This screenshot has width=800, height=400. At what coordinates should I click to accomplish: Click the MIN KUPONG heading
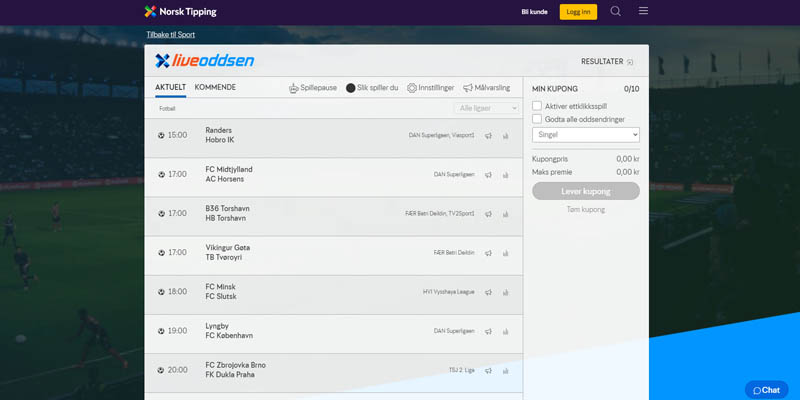tap(555, 89)
